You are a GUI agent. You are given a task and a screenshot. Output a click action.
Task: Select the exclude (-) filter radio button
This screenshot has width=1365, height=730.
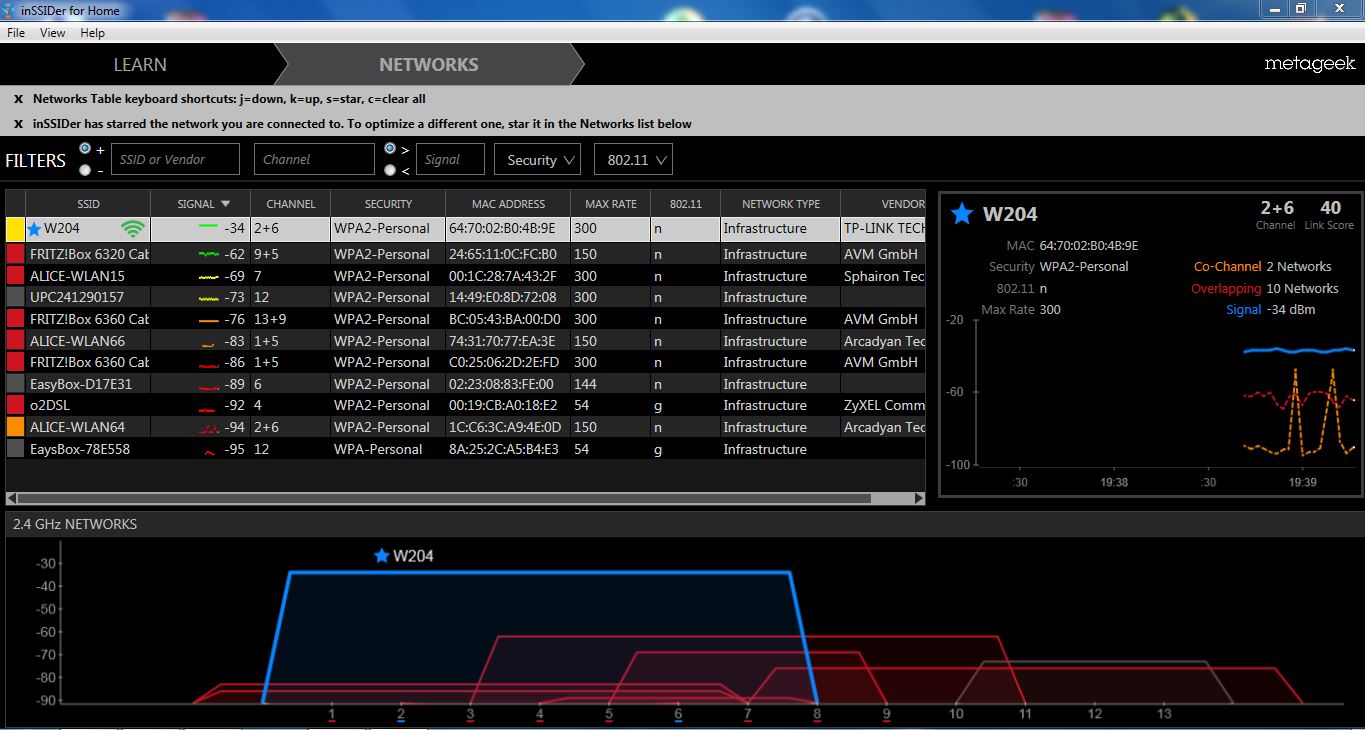click(x=85, y=170)
